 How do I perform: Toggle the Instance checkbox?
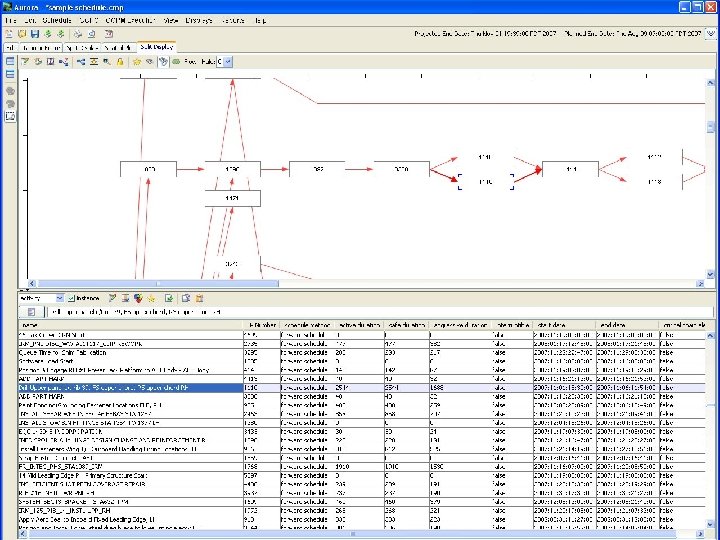(x=73, y=298)
